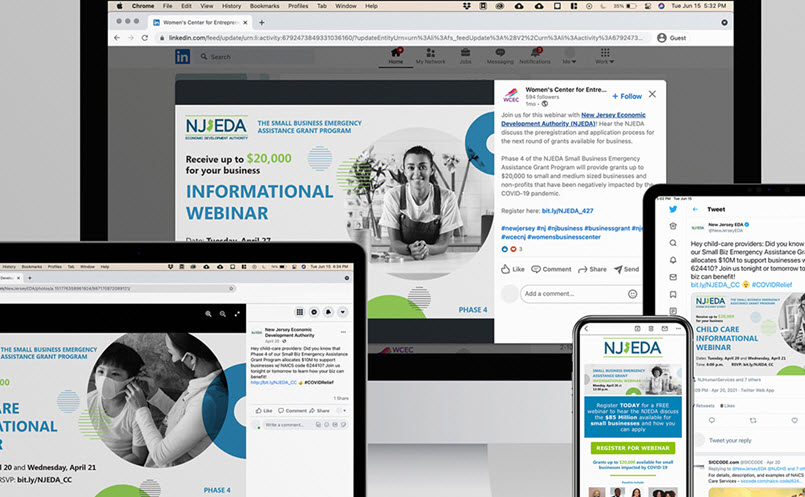This screenshot has width=805, height=497.
Task: Open Help menu in laptop menu bar
Action: [x=105, y=267]
